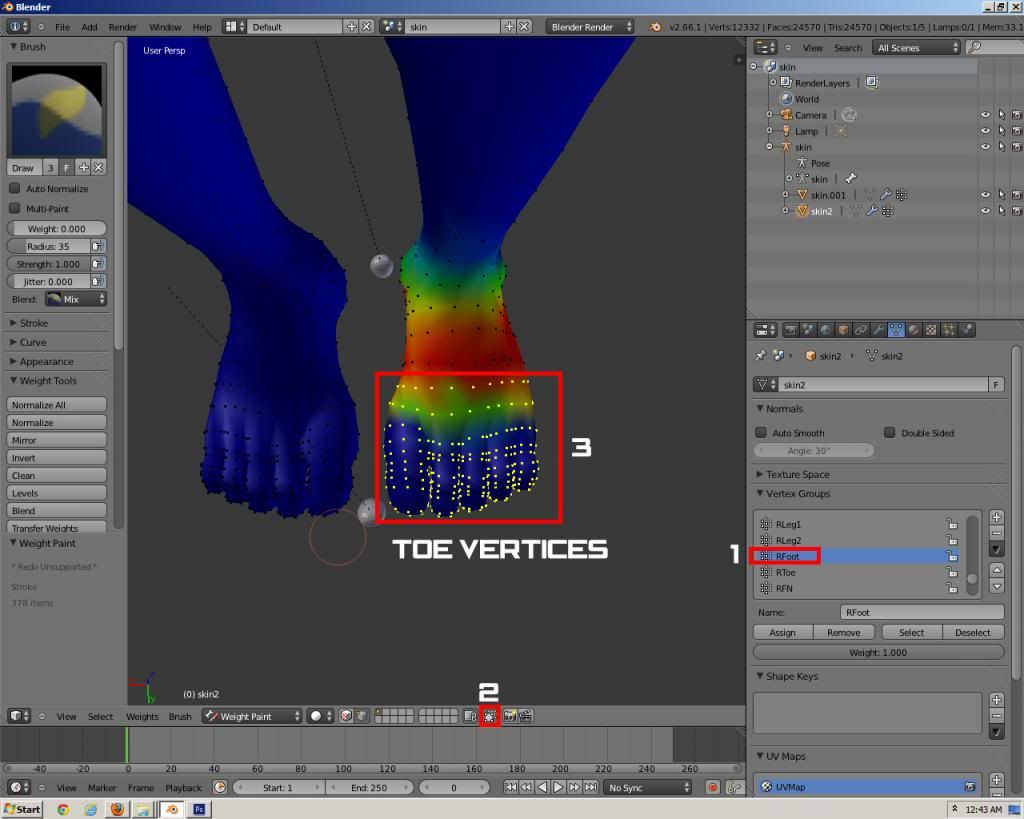
Task: Toggle Multi-Paint checkbox
Action: tap(14, 208)
